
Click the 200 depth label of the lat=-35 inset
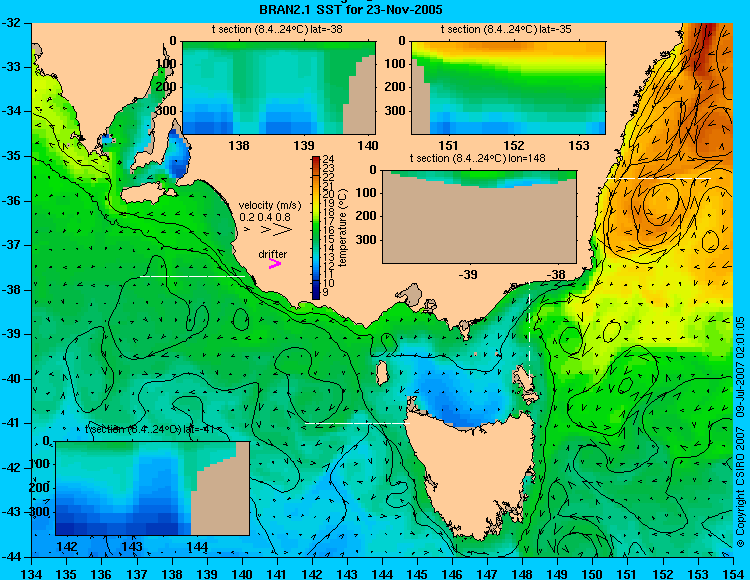coord(395,87)
